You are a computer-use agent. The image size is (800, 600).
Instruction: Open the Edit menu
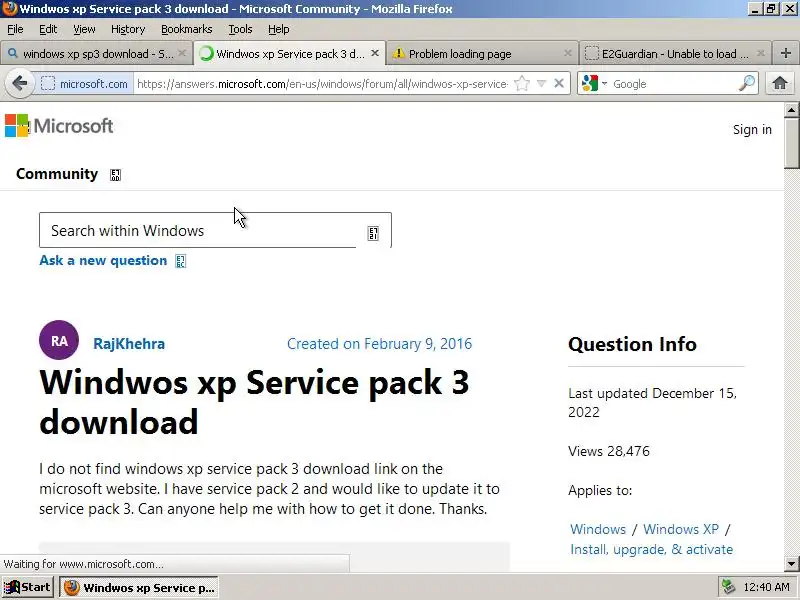(x=48, y=29)
